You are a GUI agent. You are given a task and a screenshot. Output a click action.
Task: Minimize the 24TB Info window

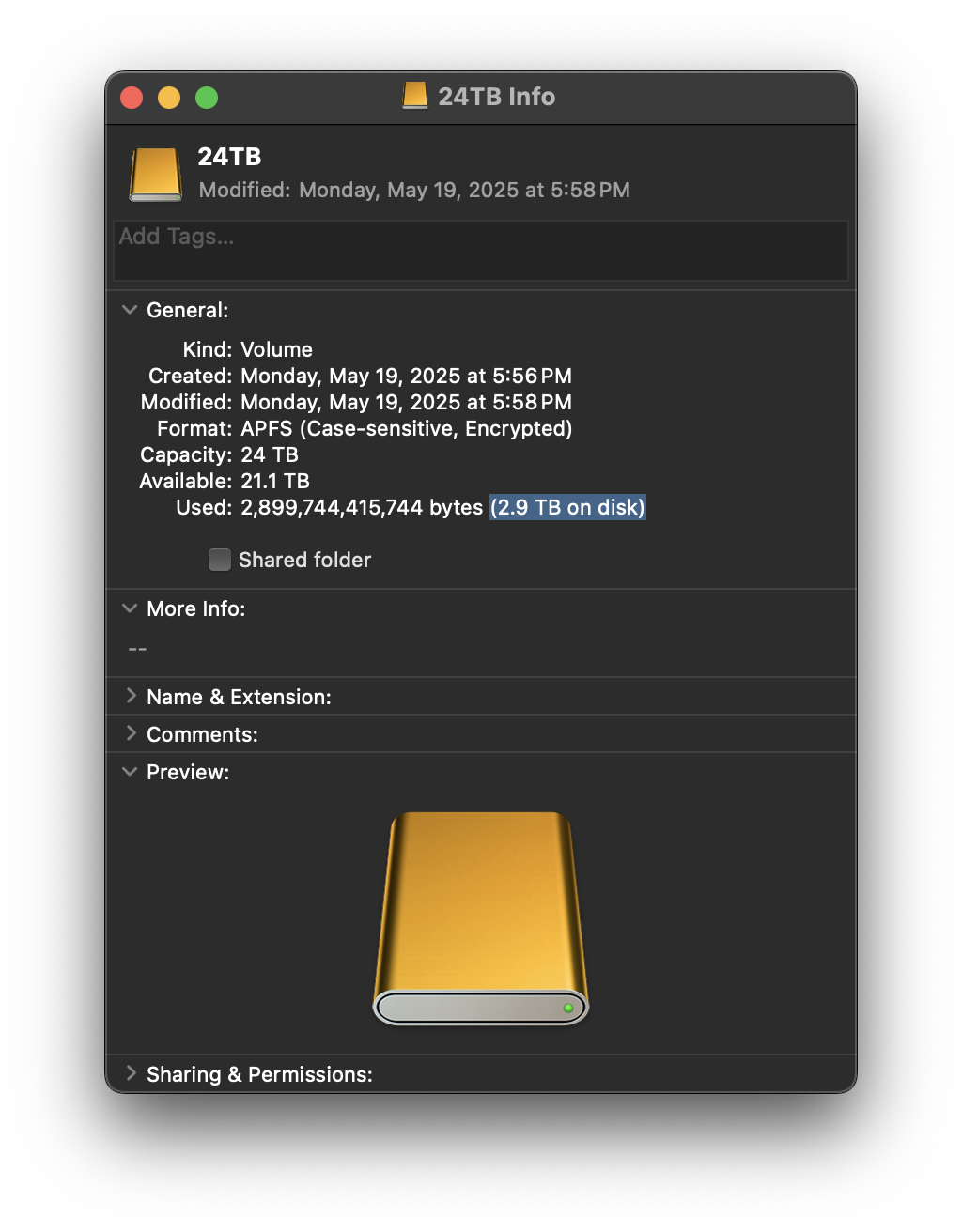(x=169, y=98)
